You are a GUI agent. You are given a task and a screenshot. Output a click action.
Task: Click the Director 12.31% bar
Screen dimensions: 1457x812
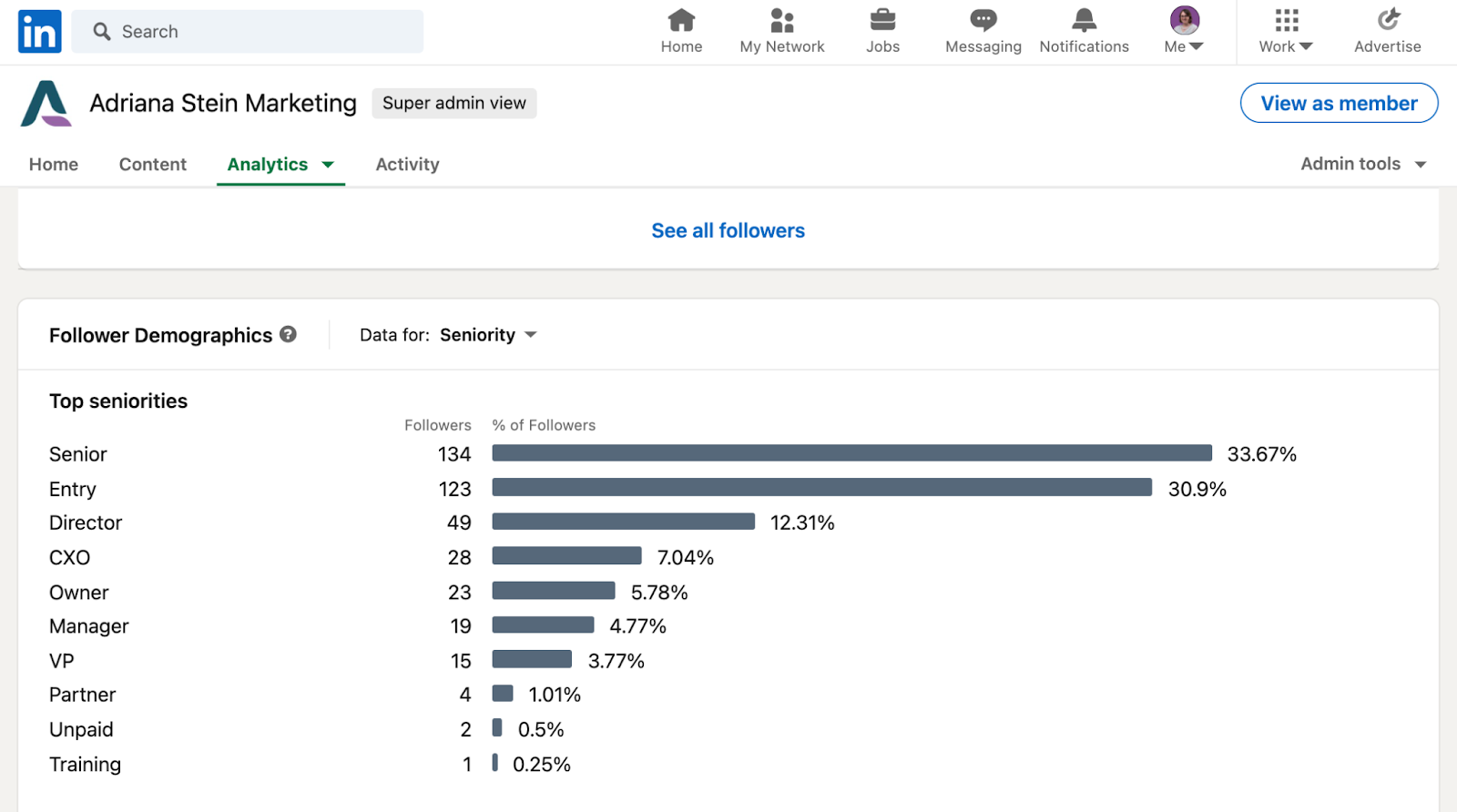coord(624,522)
